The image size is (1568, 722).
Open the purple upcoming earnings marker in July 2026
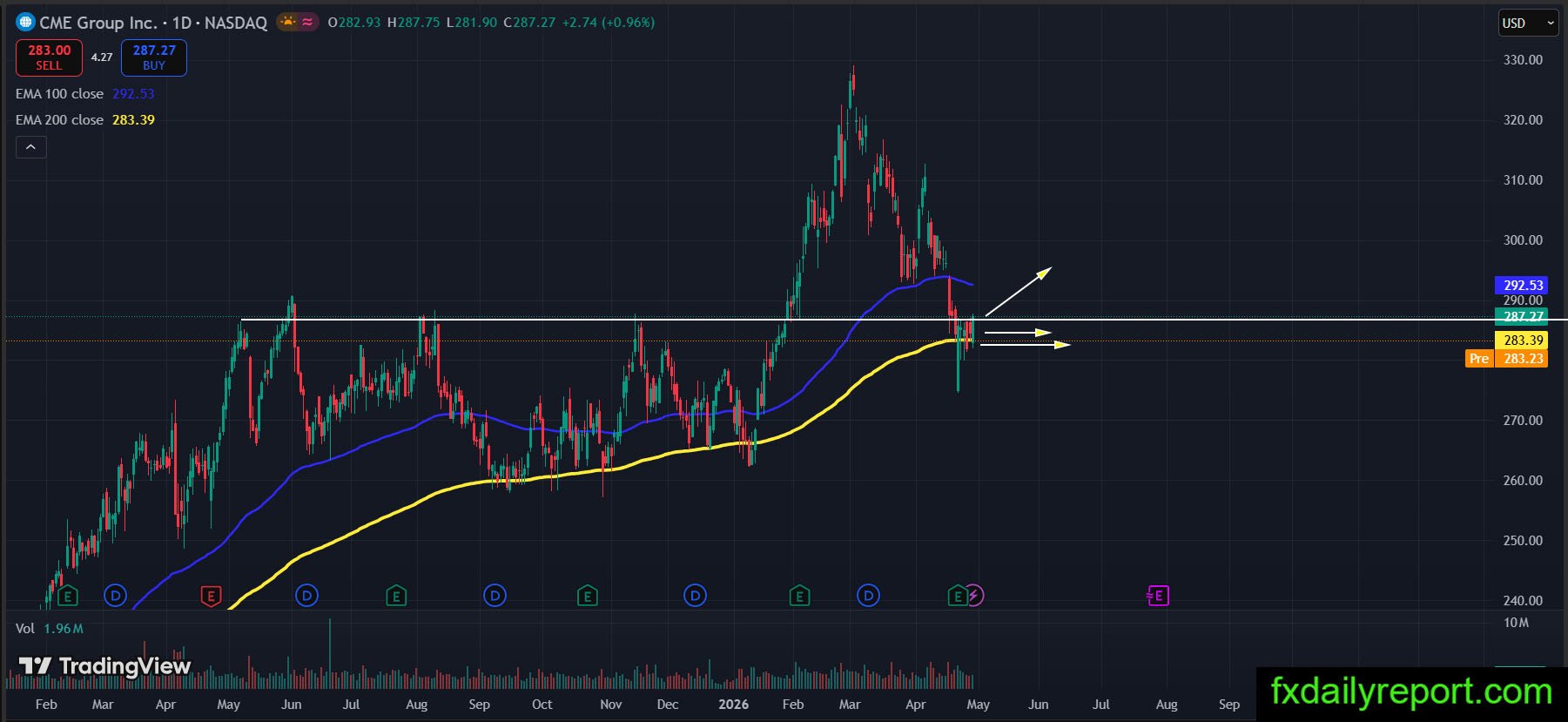coord(1158,596)
